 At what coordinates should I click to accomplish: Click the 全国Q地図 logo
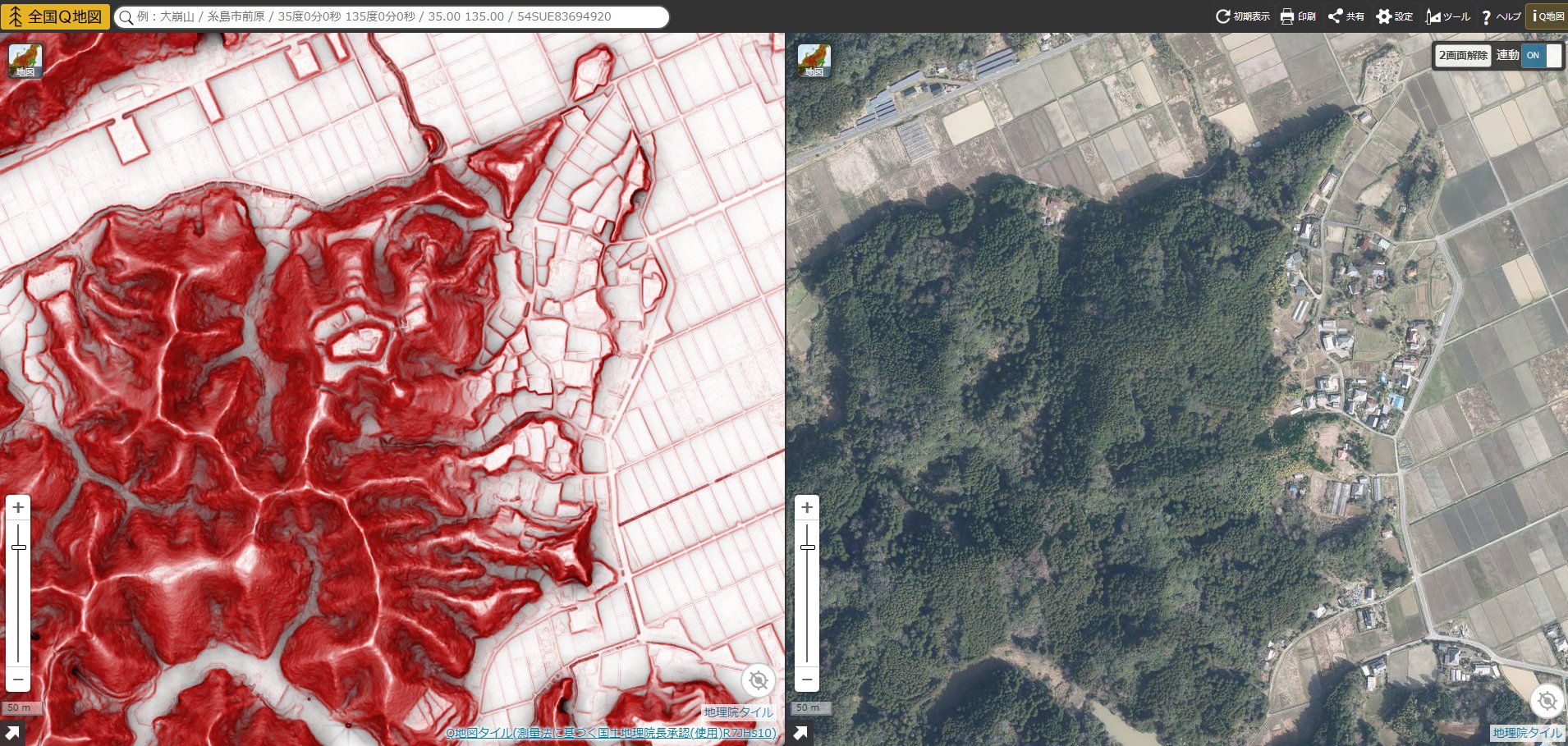tap(55, 16)
